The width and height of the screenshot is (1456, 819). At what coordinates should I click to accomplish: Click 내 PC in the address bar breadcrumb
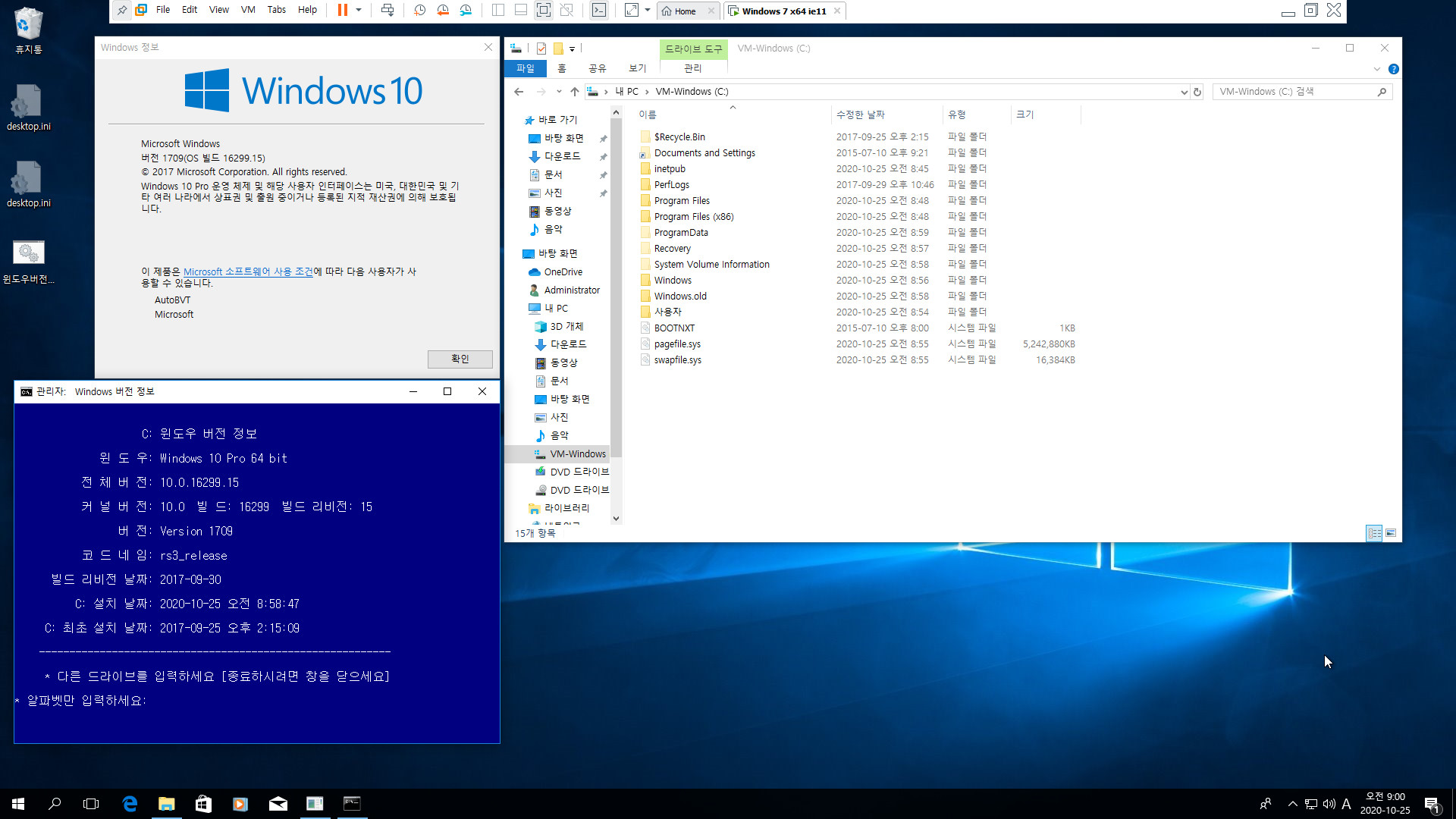coord(626,92)
